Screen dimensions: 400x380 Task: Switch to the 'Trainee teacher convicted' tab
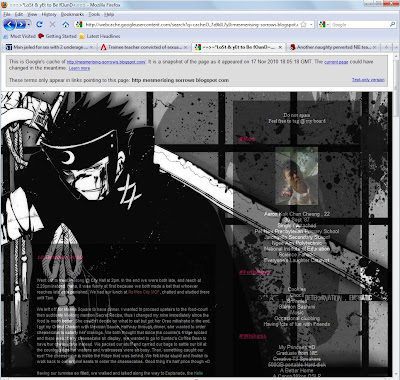(144, 47)
